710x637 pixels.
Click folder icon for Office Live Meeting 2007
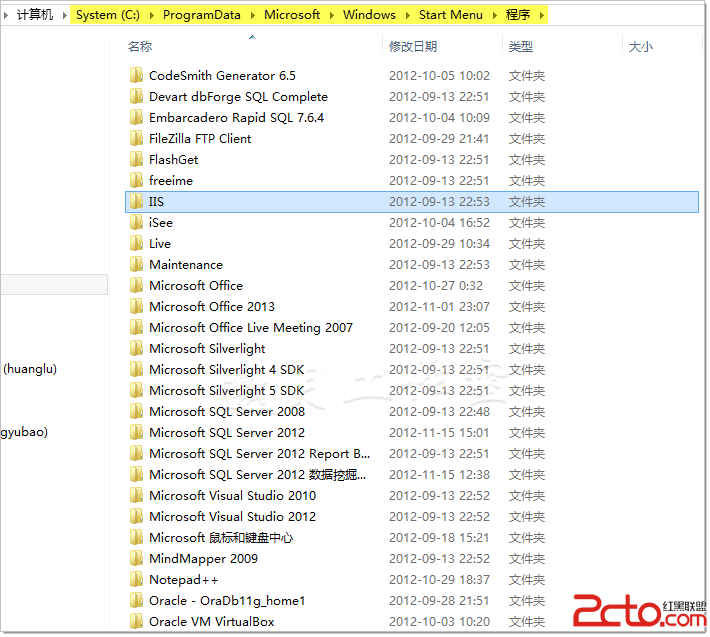click(136, 327)
